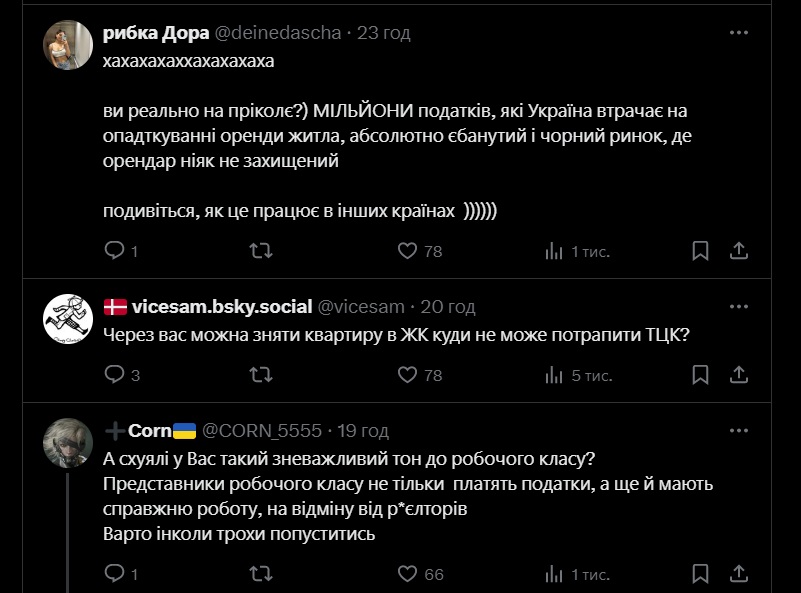The width and height of the screenshot is (801, 593).
Task: Repost рибка Дора's tweet
Action: [260, 250]
